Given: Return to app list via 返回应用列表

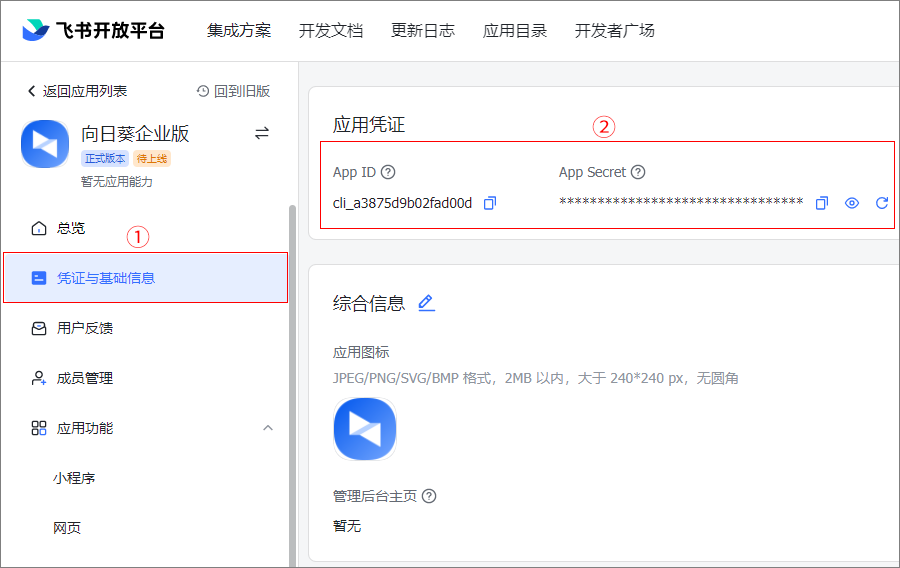Looking at the screenshot, I should click(77, 91).
